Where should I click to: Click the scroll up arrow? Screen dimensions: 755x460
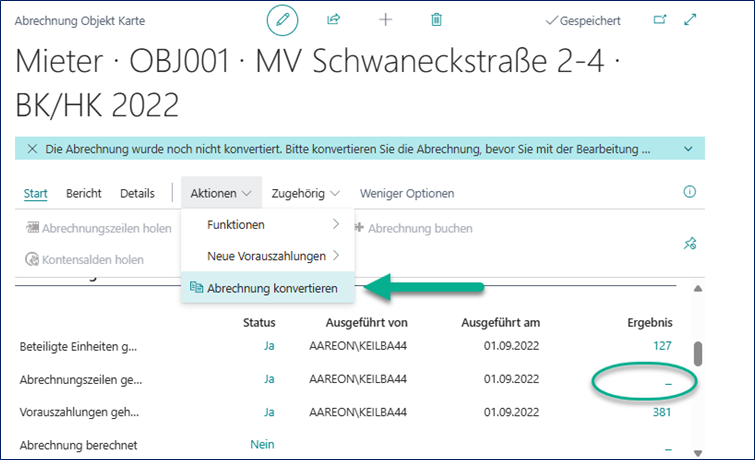tap(698, 289)
